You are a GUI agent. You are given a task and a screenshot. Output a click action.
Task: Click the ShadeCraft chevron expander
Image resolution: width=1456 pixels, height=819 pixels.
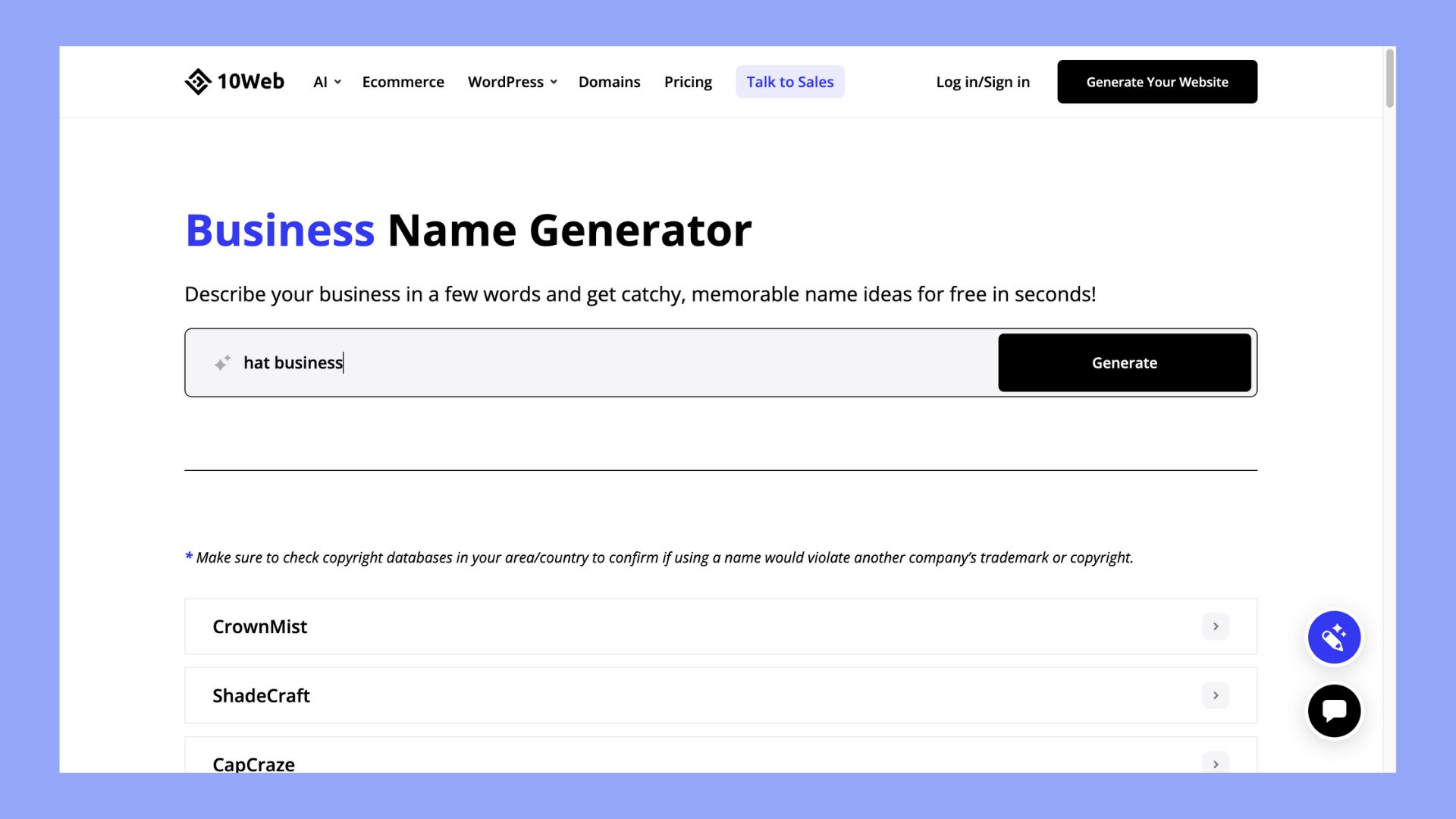click(x=1215, y=695)
